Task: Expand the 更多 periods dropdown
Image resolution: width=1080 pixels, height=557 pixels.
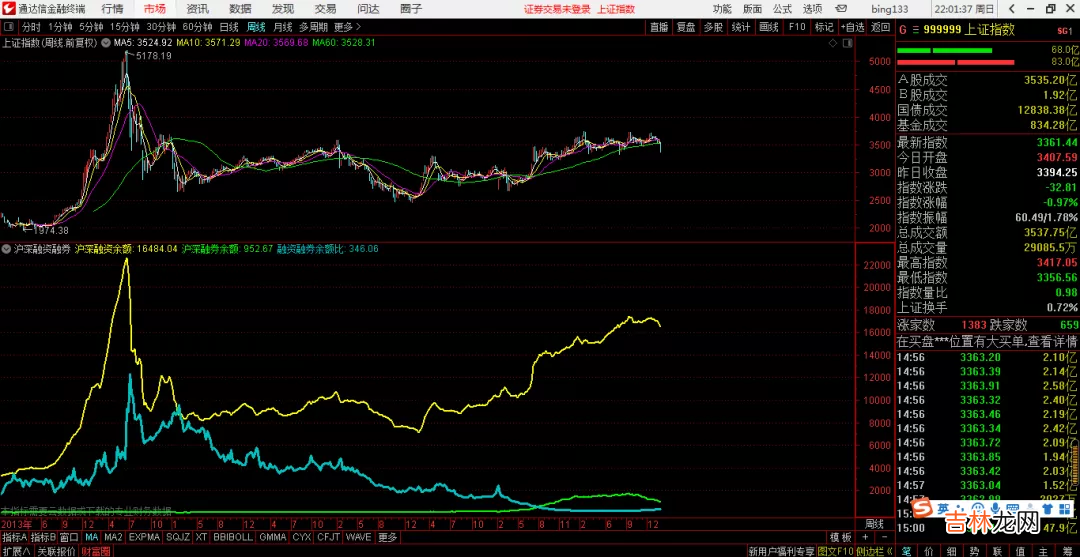Action: tap(345, 27)
